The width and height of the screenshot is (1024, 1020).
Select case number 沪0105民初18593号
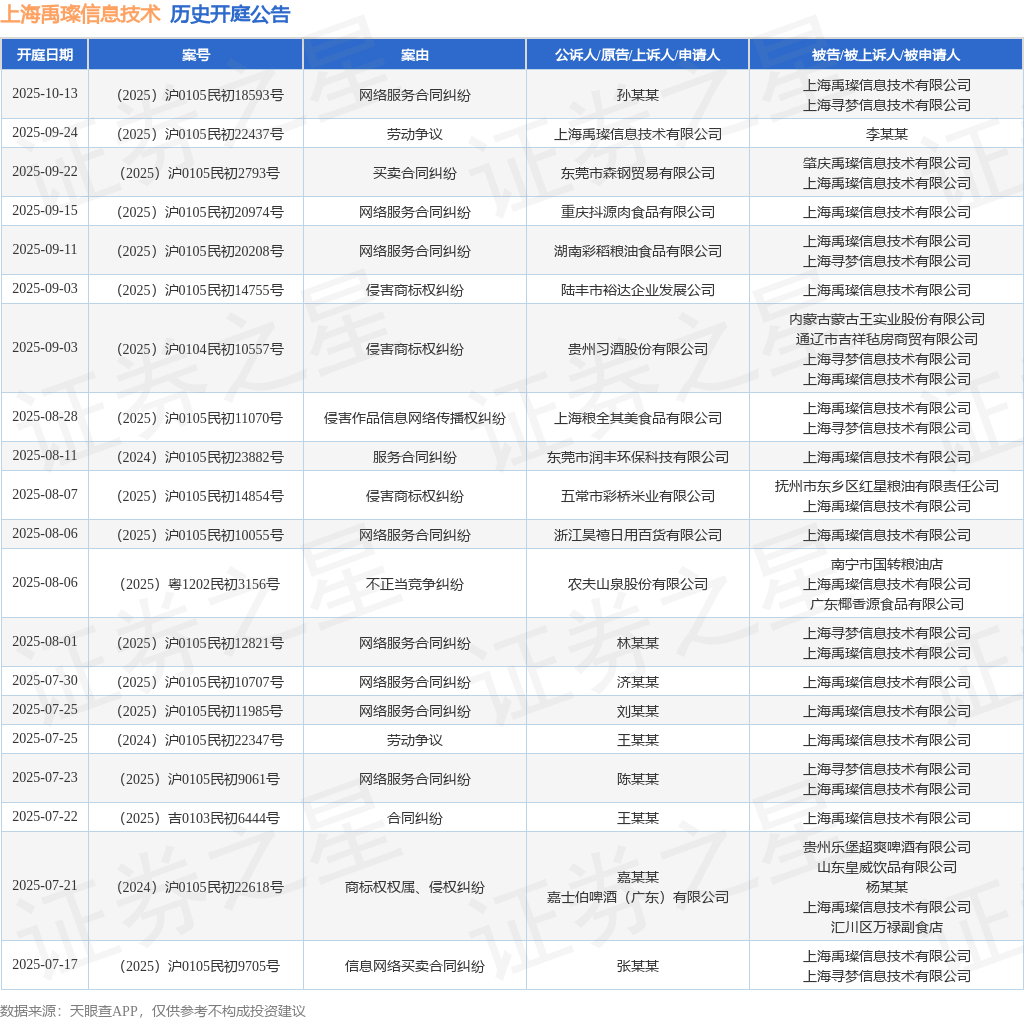point(200,95)
